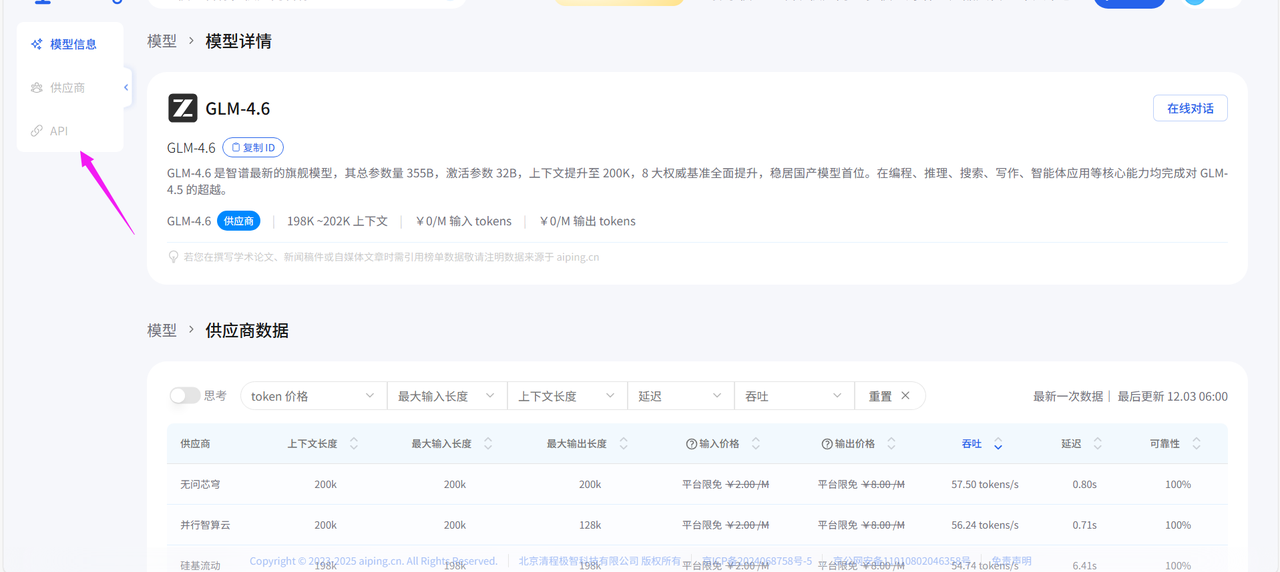This screenshot has width=1280, height=572.
Task: Click the 模型 breadcrumb link
Action: click(x=161, y=41)
